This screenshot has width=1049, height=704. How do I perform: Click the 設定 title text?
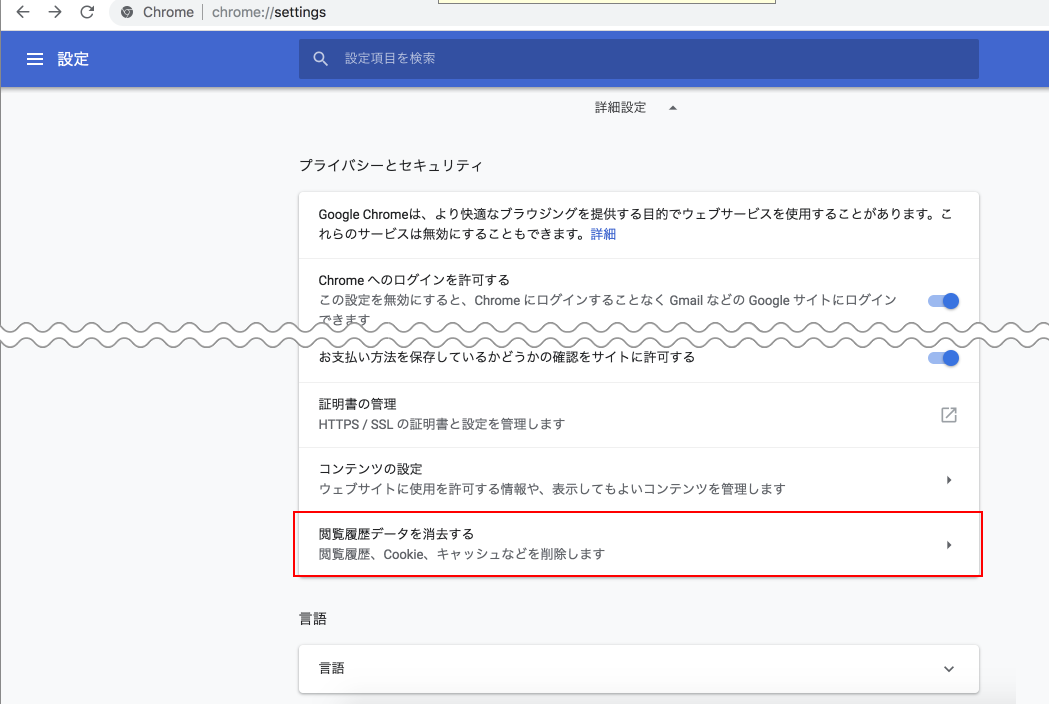(73, 59)
